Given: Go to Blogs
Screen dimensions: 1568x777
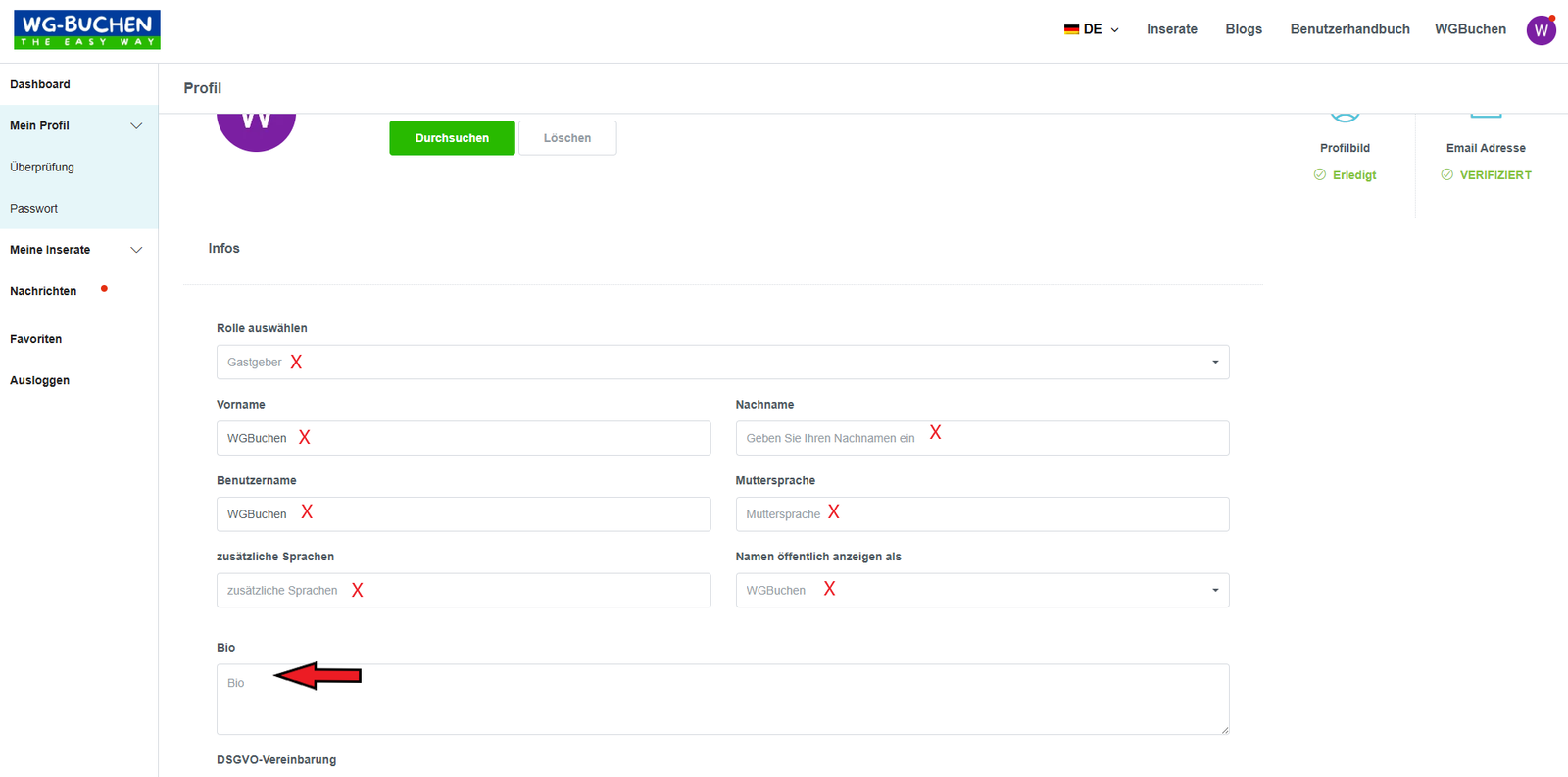Looking at the screenshot, I should click(x=1244, y=29).
